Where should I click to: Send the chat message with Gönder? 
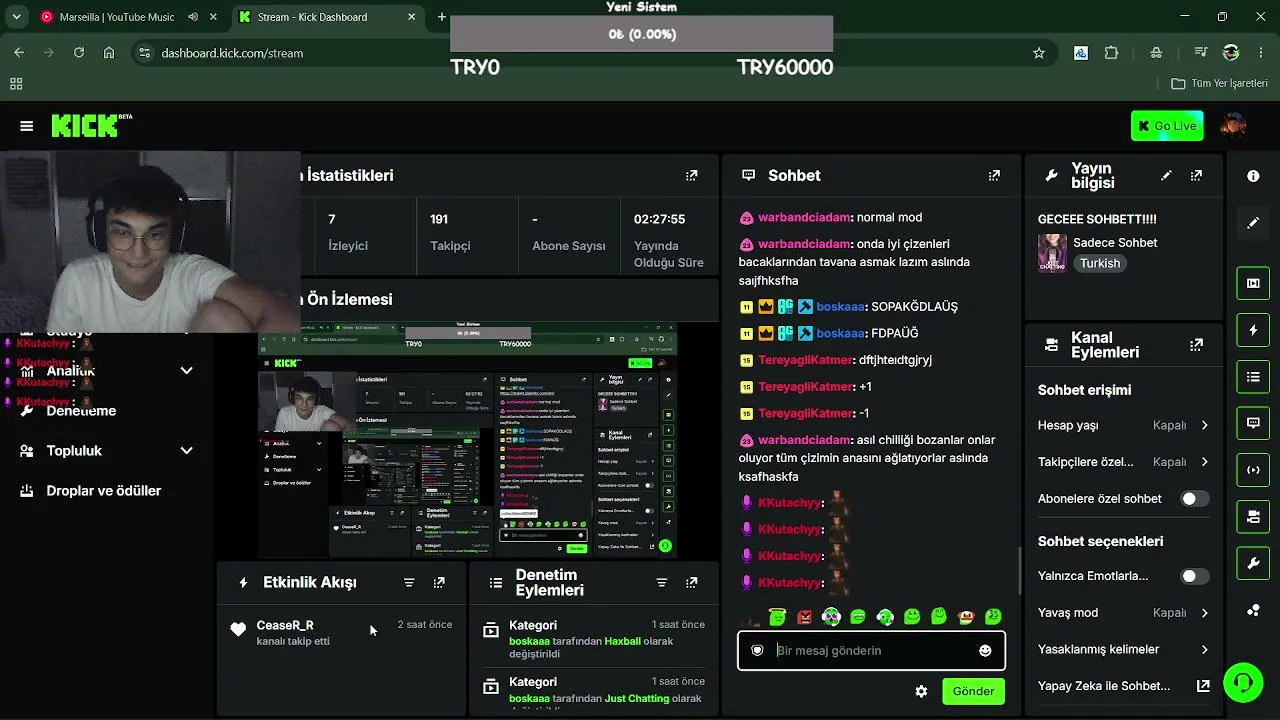[x=973, y=691]
